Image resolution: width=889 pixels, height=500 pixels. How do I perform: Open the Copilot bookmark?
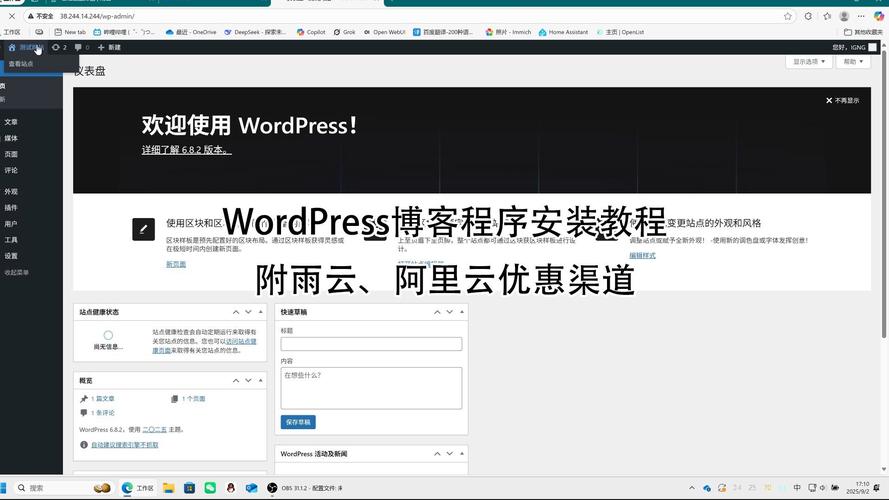coord(311,32)
